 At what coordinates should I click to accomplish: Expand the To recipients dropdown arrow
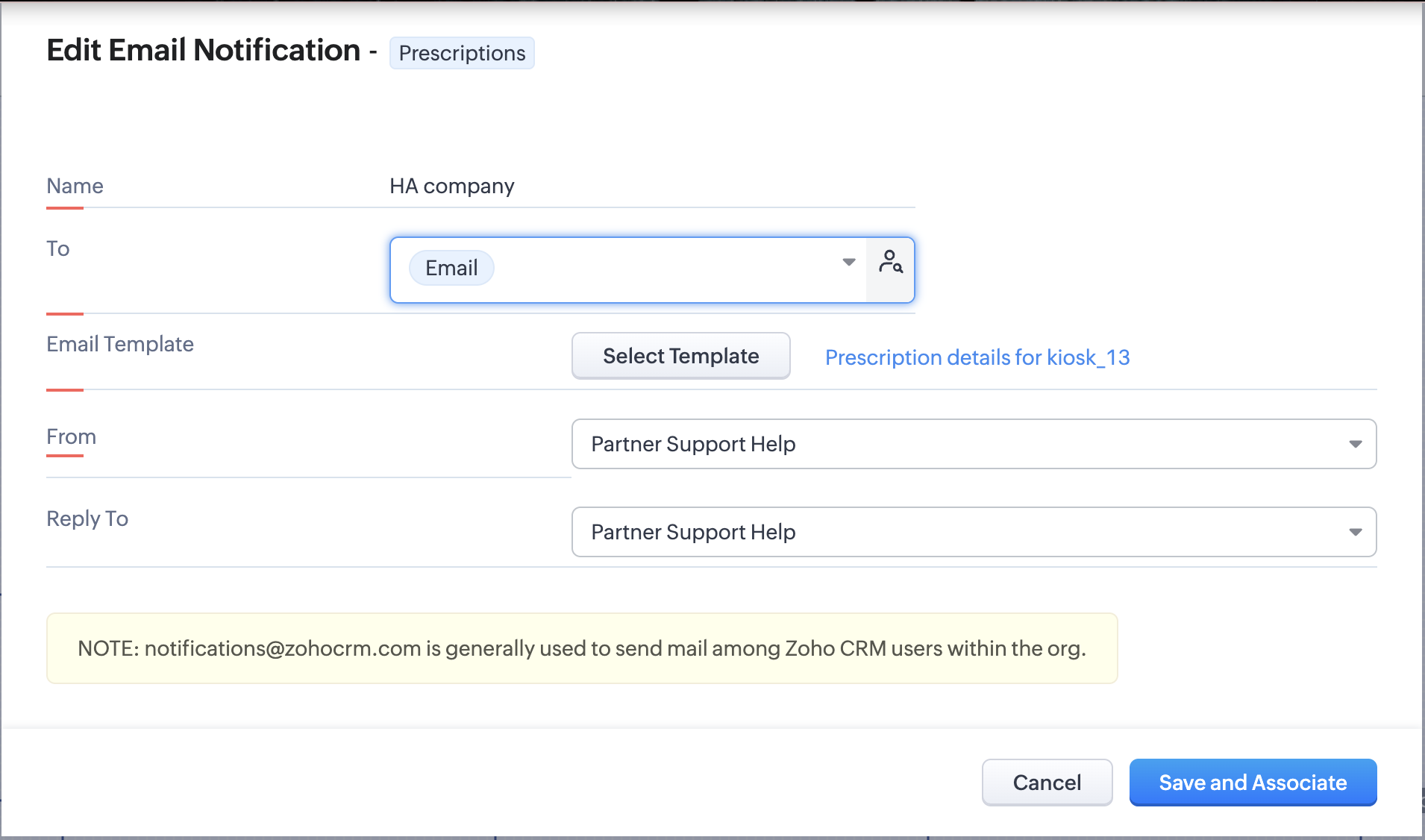[x=848, y=263]
